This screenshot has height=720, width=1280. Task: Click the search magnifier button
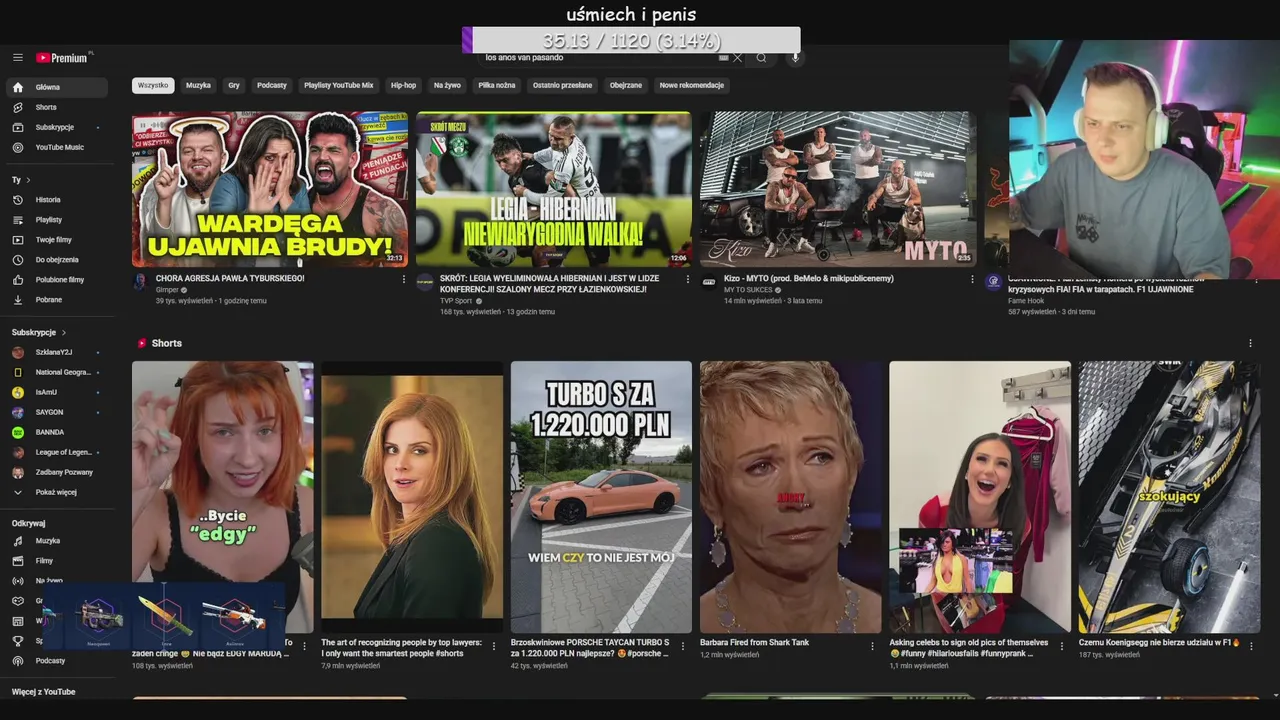[x=761, y=58]
